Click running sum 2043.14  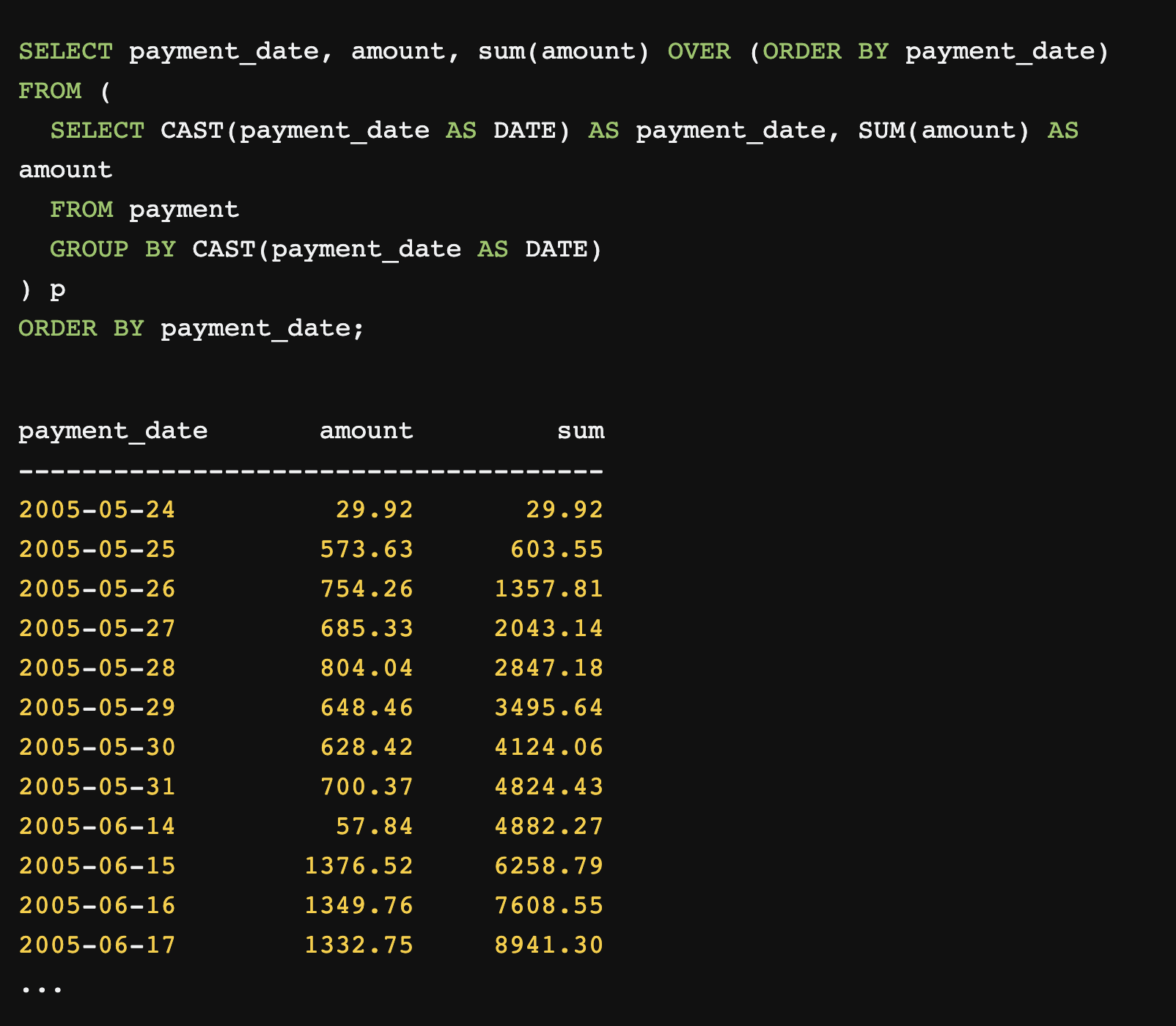(549, 628)
